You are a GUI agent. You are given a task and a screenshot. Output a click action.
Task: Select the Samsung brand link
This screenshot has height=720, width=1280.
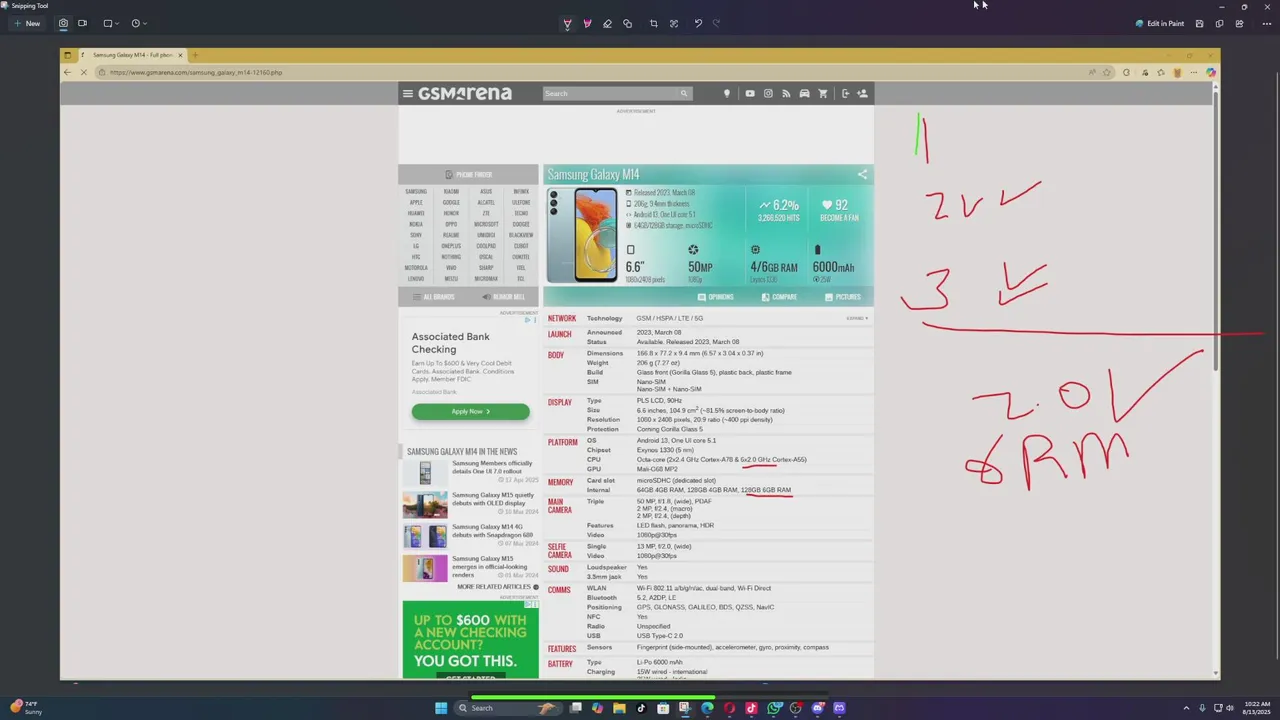(416, 191)
